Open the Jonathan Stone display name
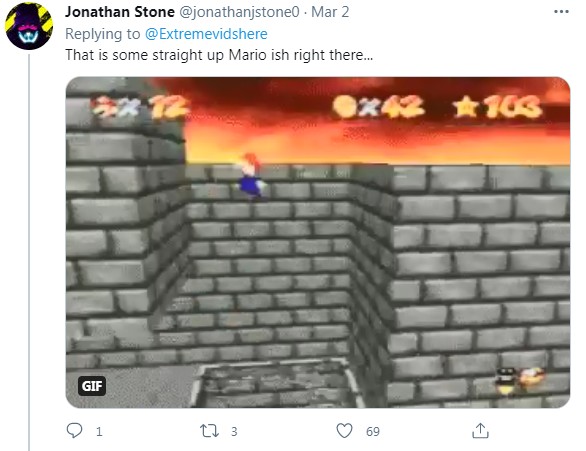The height and width of the screenshot is (451, 586). [120, 12]
